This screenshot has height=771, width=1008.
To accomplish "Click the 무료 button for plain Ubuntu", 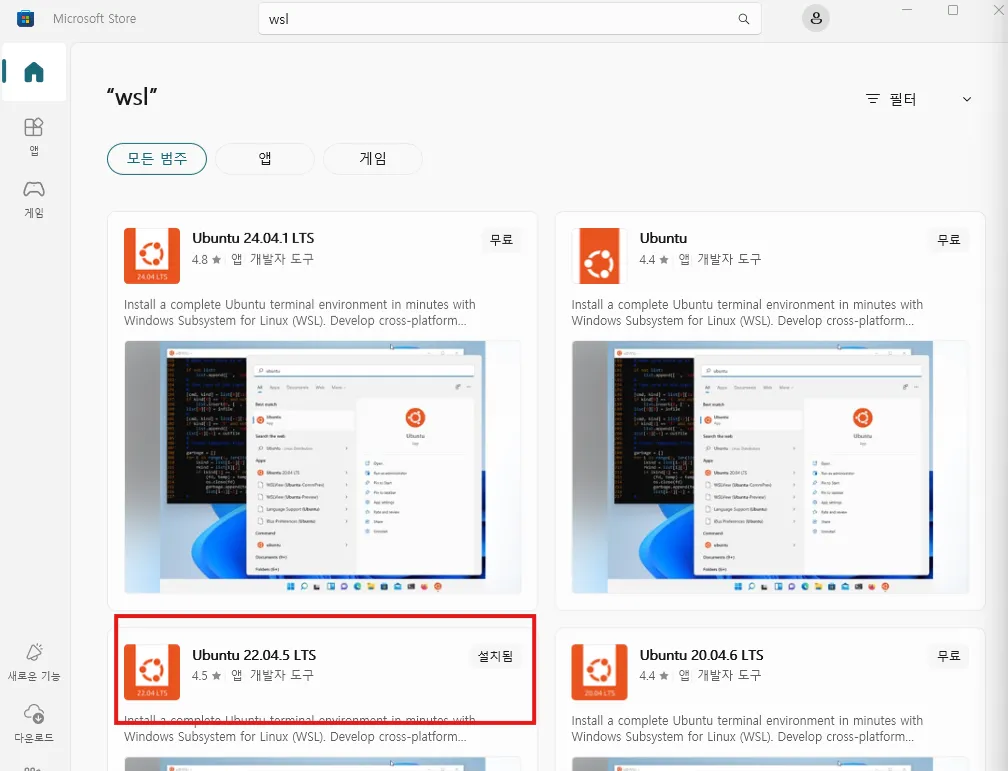I will (x=949, y=240).
